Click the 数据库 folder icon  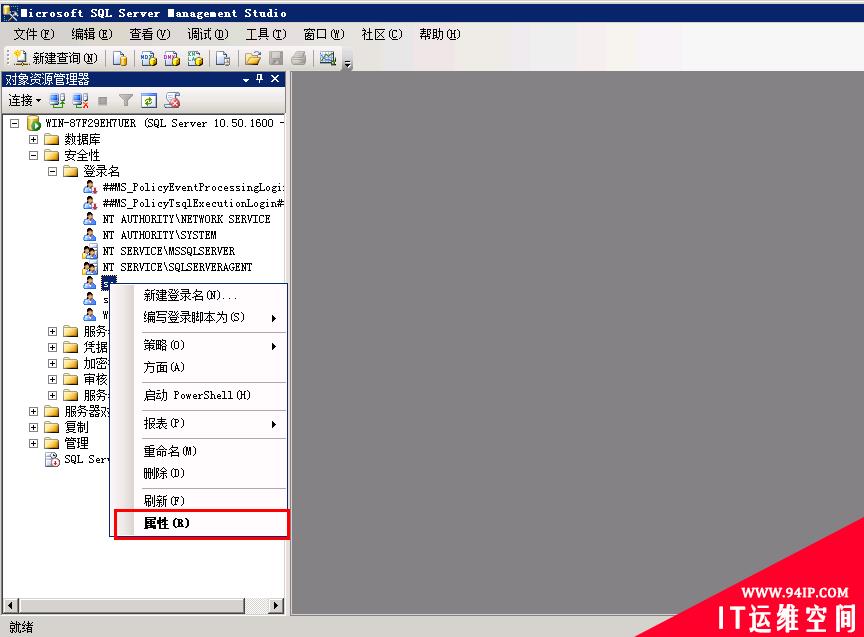click(52, 139)
